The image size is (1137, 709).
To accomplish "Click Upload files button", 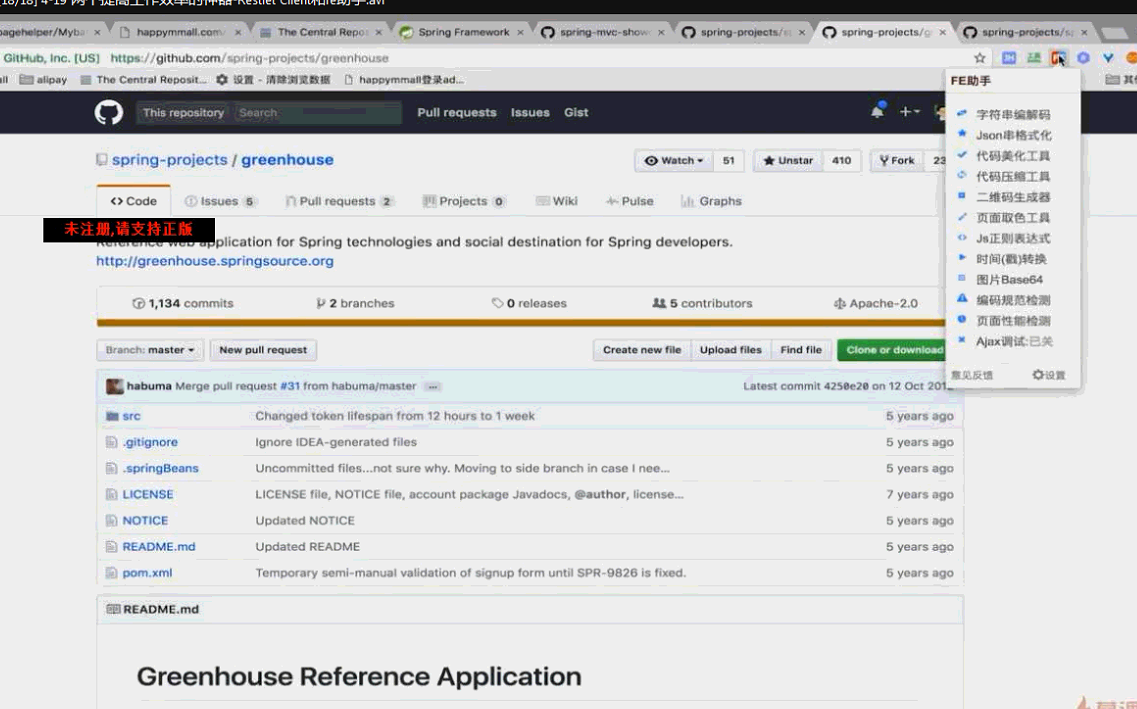I will click(731, 349).
